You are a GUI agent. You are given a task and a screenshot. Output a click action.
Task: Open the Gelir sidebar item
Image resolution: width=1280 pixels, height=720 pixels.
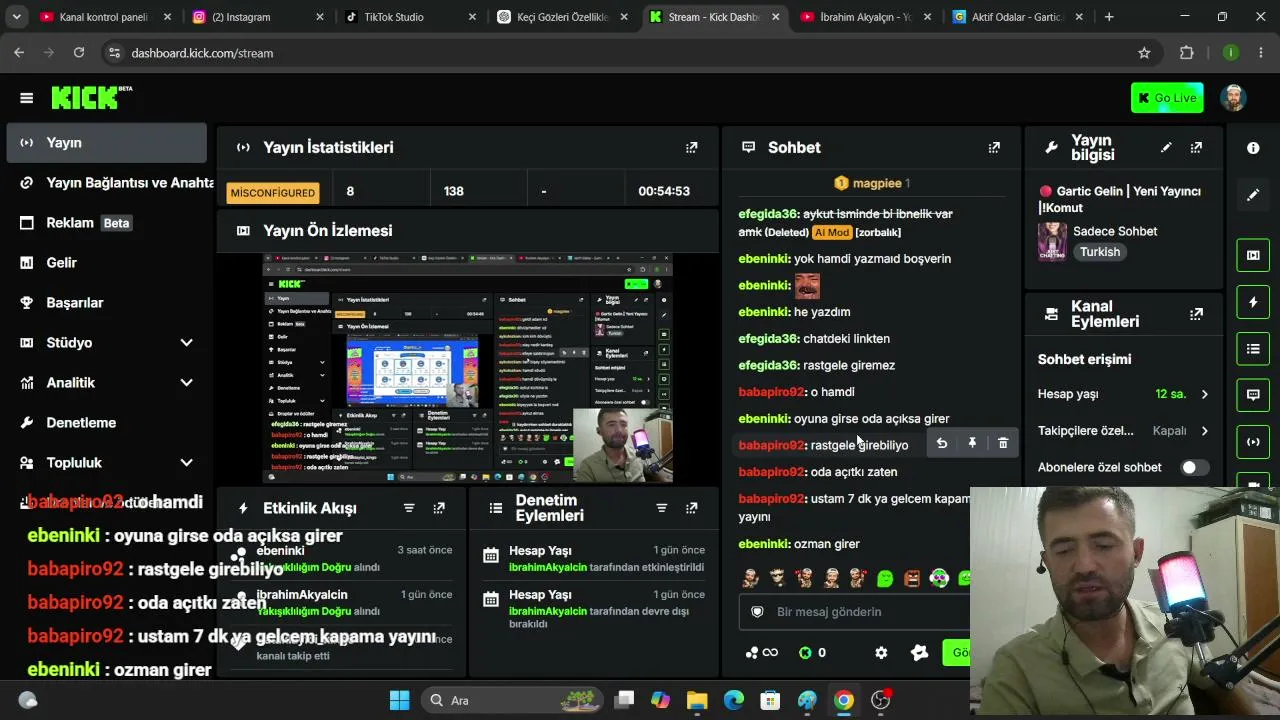(106, 263)
